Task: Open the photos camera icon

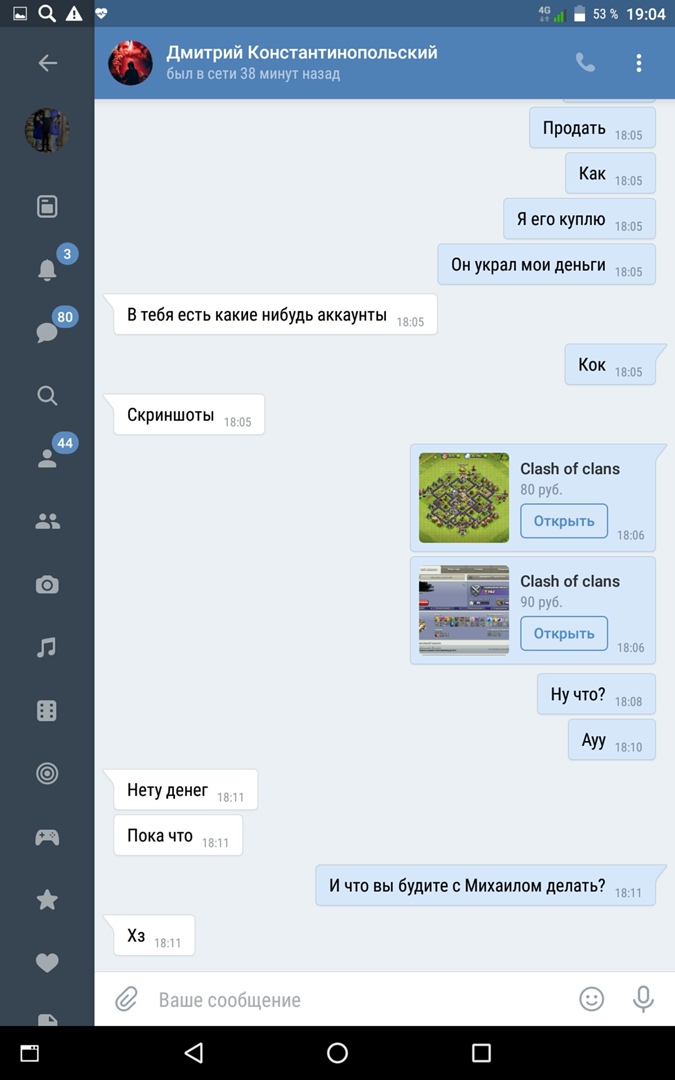Action: click(x=47, y=585)
